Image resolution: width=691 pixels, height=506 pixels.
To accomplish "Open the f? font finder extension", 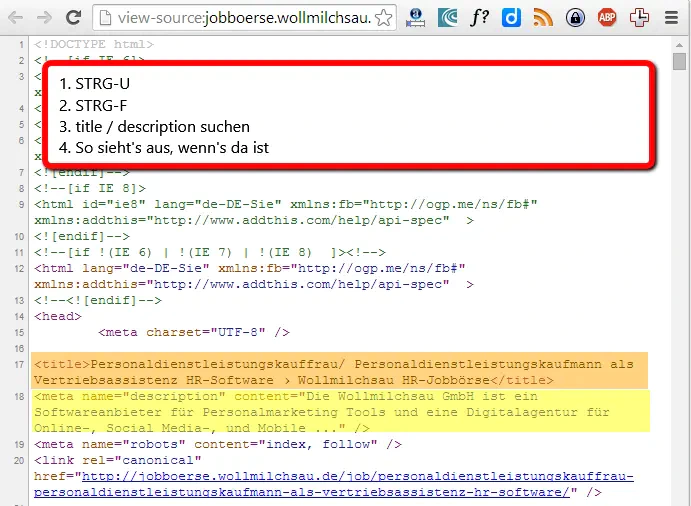I will [x=479, y=18].
